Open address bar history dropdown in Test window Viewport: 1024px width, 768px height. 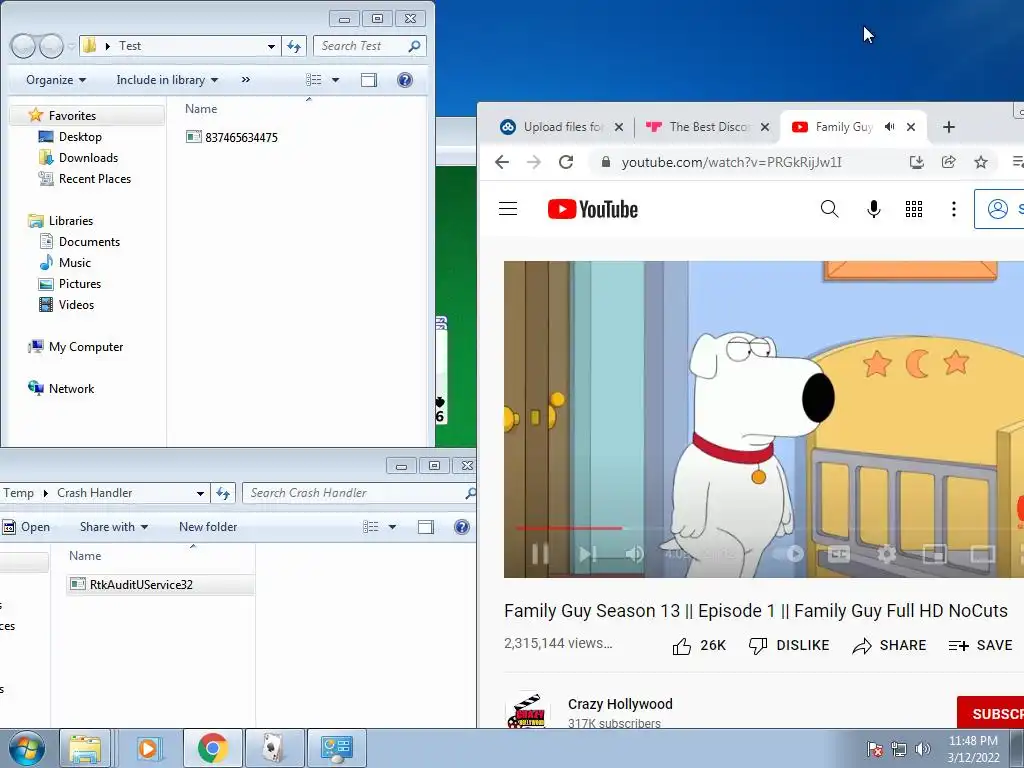click(271, 46)
